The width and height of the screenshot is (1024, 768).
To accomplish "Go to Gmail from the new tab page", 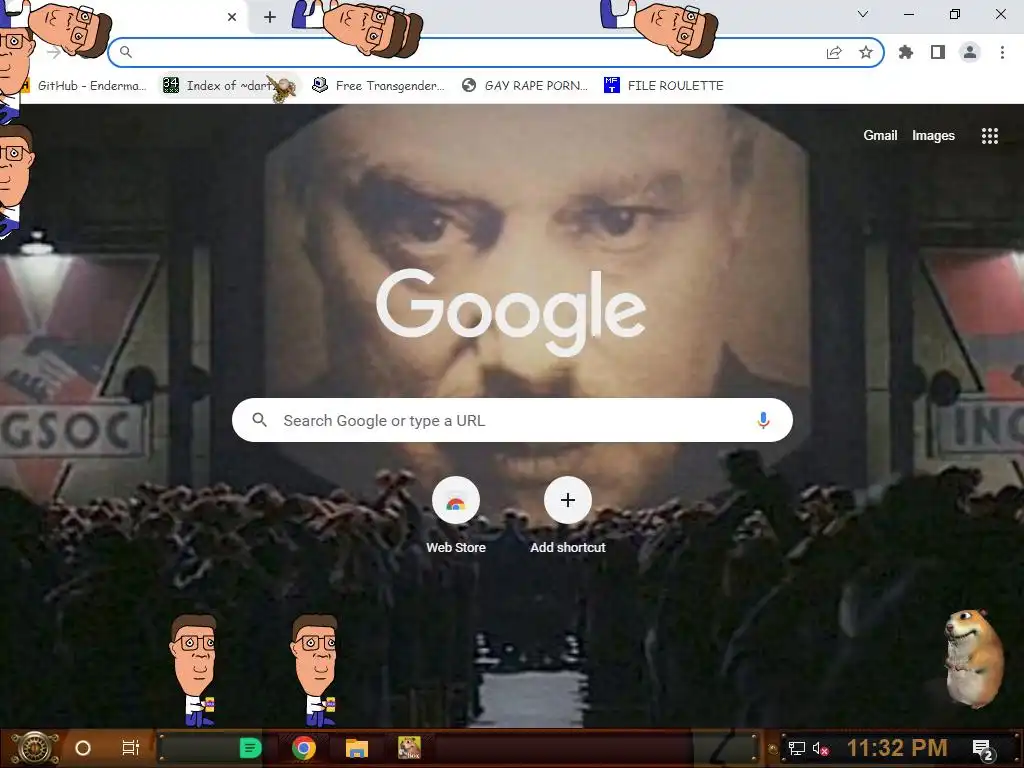I will click(880, 135).
